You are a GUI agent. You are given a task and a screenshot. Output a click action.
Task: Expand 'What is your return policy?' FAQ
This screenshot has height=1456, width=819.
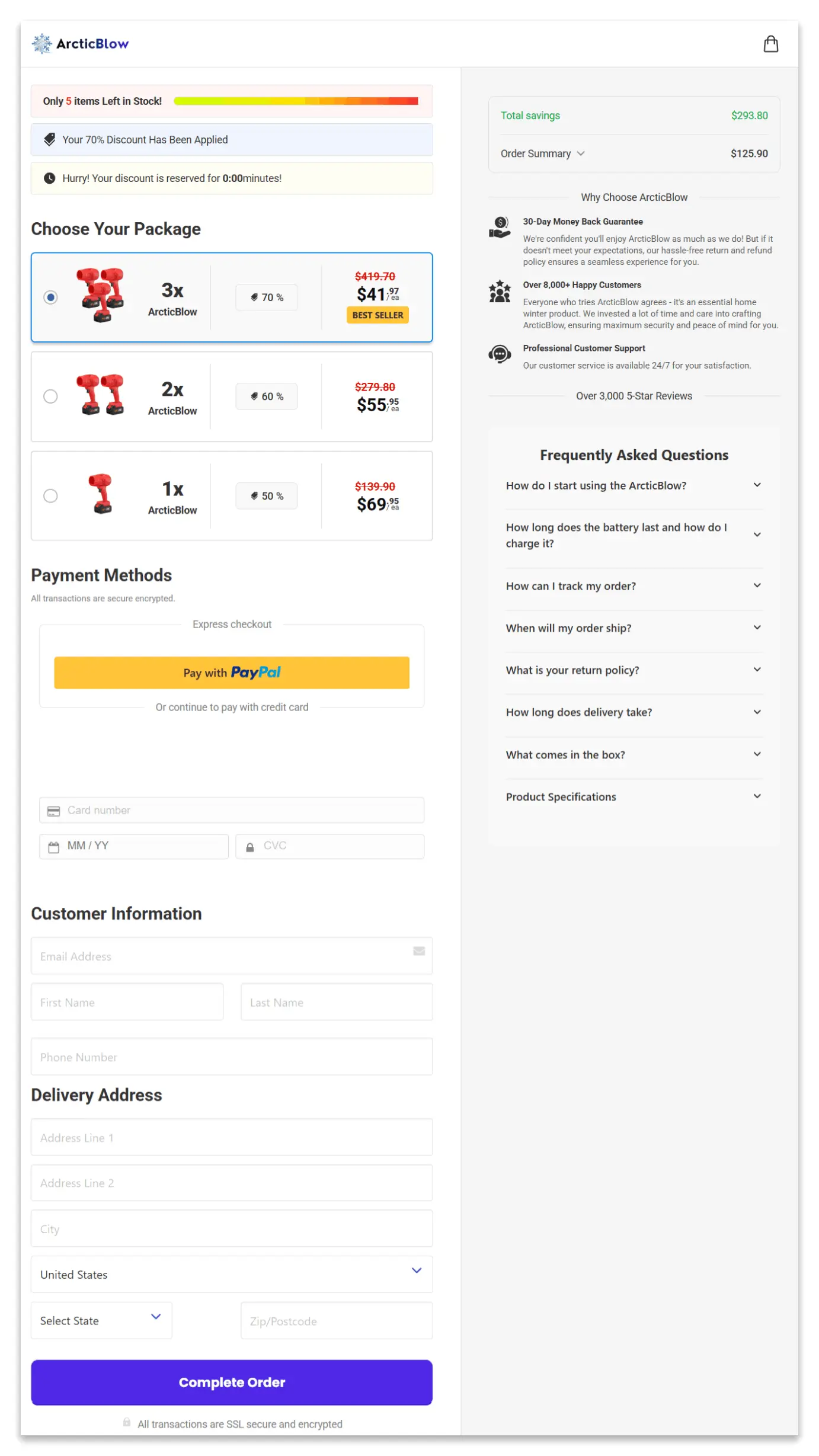click(634, 670)
